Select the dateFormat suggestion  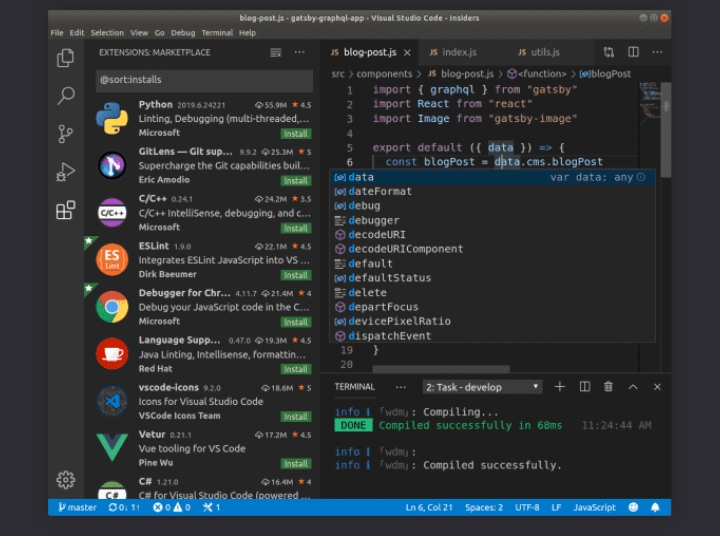492,192
